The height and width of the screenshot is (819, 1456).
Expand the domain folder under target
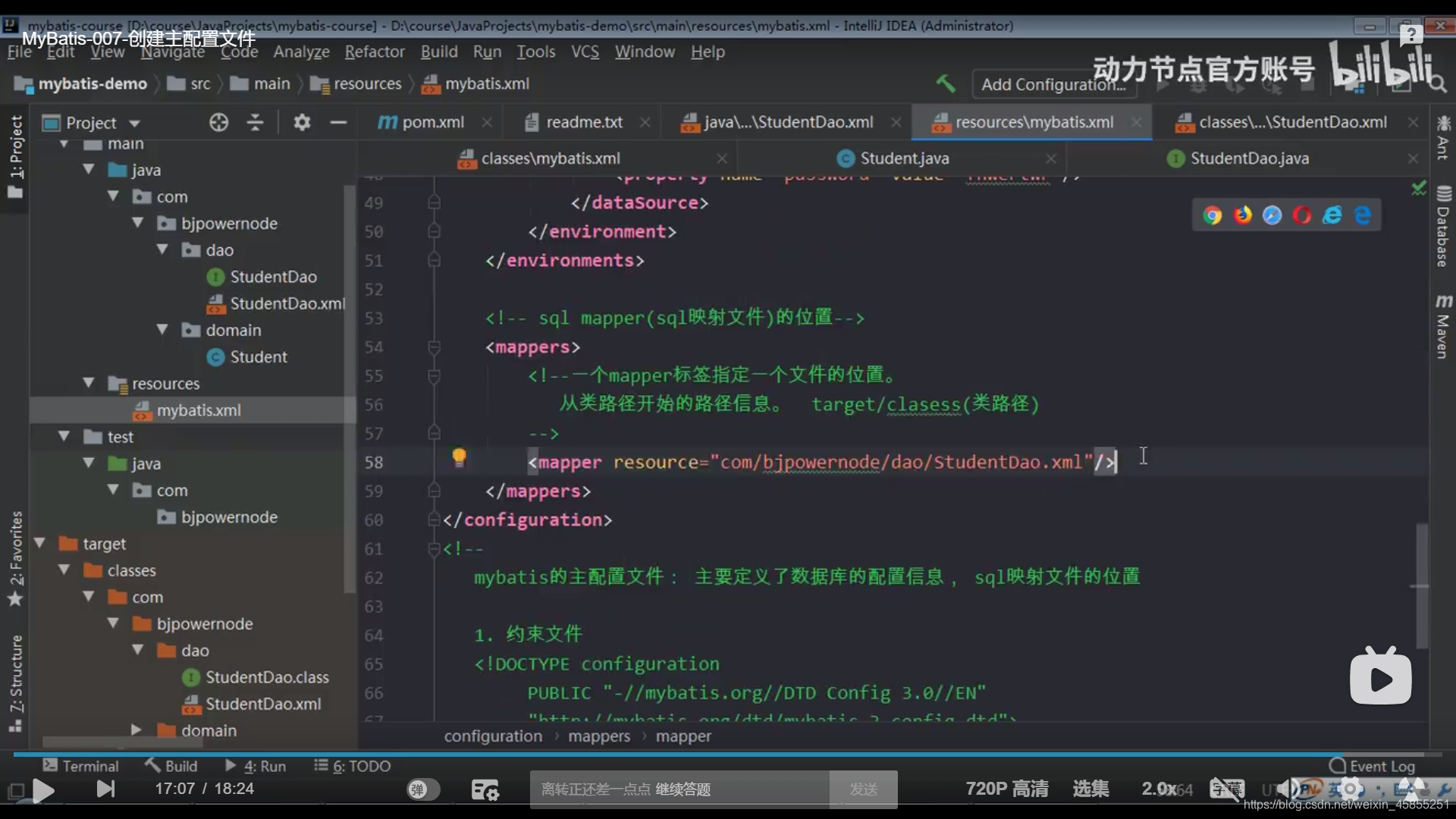(x=136, y=730)
